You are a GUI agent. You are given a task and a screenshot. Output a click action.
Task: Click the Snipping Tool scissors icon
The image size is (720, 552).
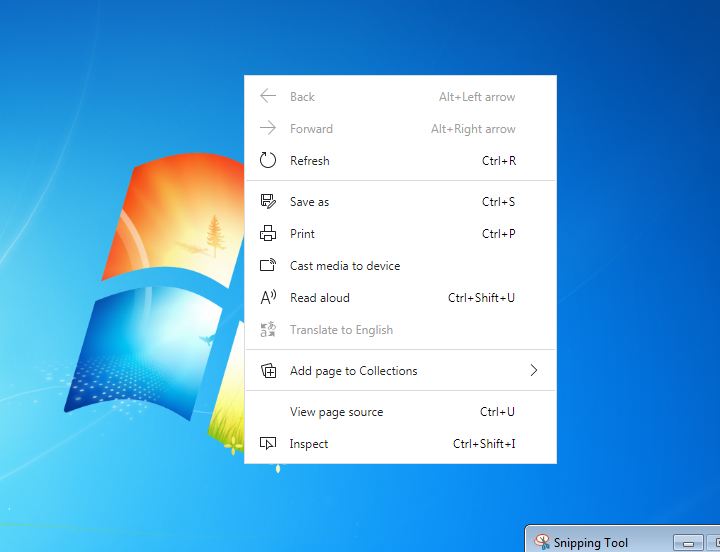542,542
